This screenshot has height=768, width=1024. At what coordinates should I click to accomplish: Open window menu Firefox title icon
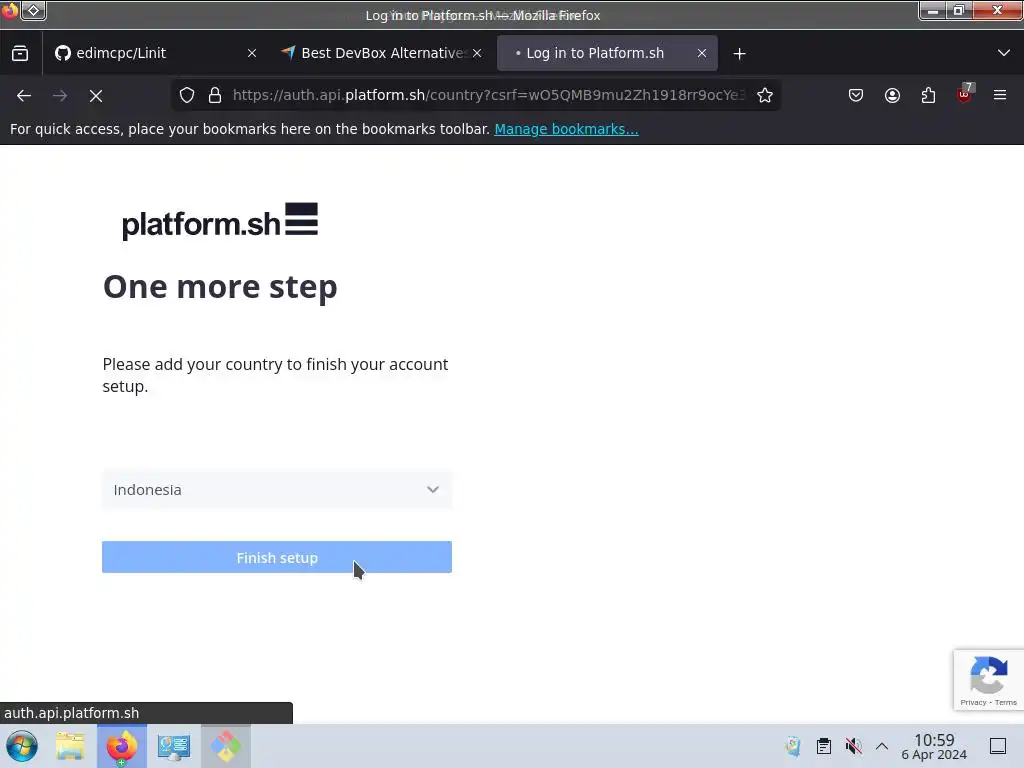click(10, 10)
